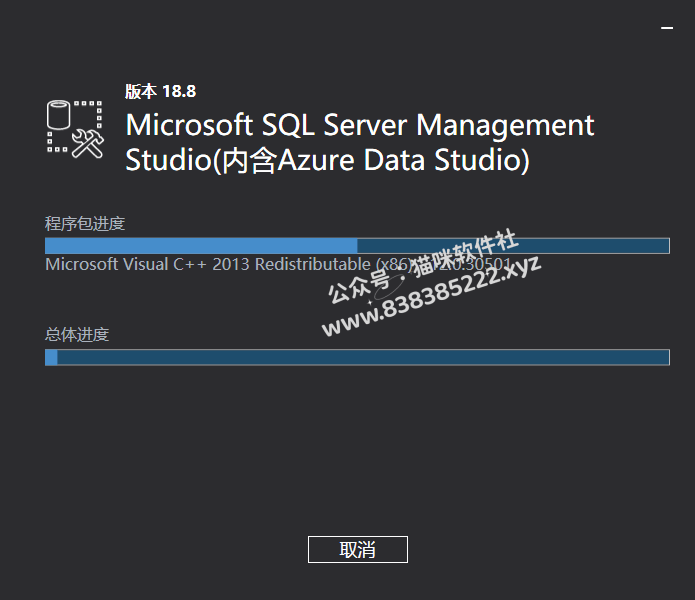Click the 总体进度 overall progress bar
695x600 pixels.
tap(357, 357)
